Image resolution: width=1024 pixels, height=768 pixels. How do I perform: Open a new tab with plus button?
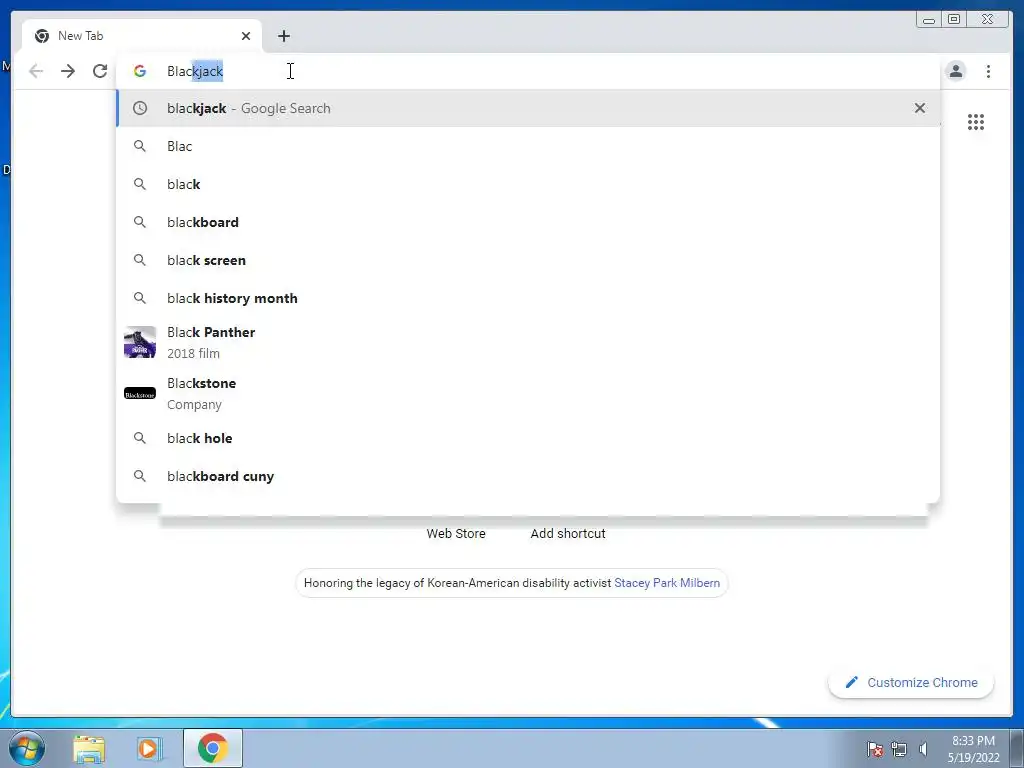click(283, 36)
